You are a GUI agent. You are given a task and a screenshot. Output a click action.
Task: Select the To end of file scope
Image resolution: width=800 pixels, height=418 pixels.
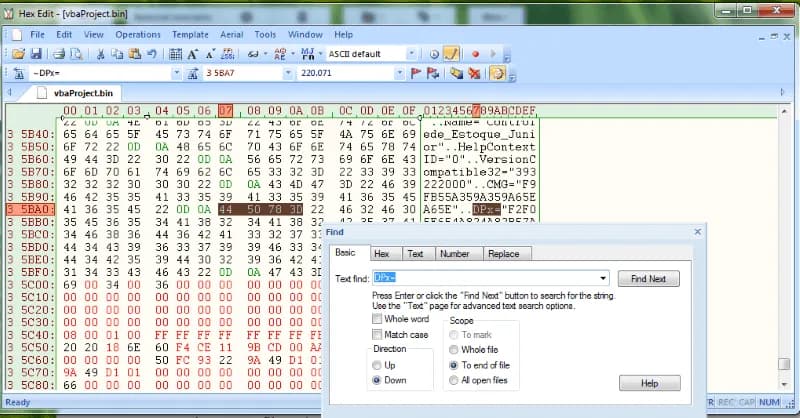click(x=454, y=365)
